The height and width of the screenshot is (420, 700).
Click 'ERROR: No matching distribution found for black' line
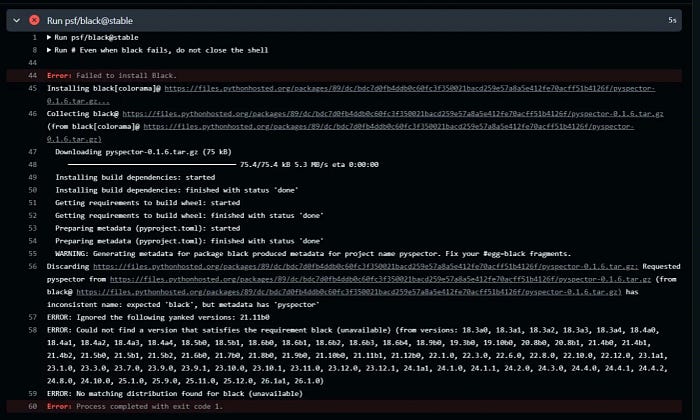pos(175,394)
